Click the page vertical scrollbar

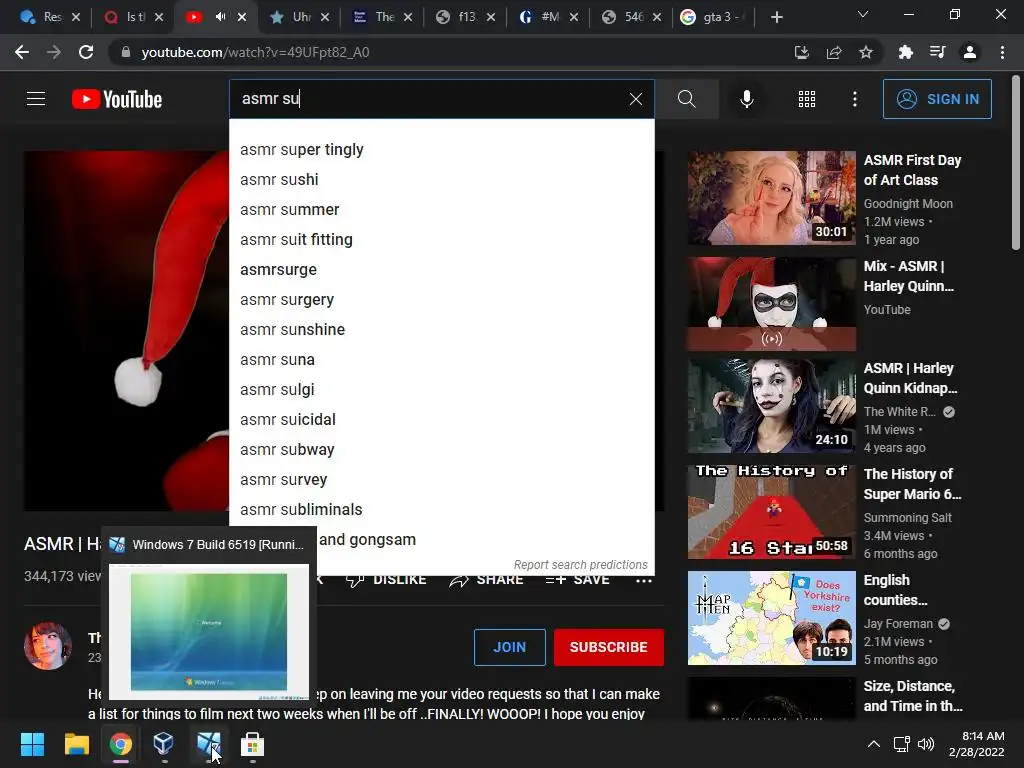click(x=1016, y=163)
